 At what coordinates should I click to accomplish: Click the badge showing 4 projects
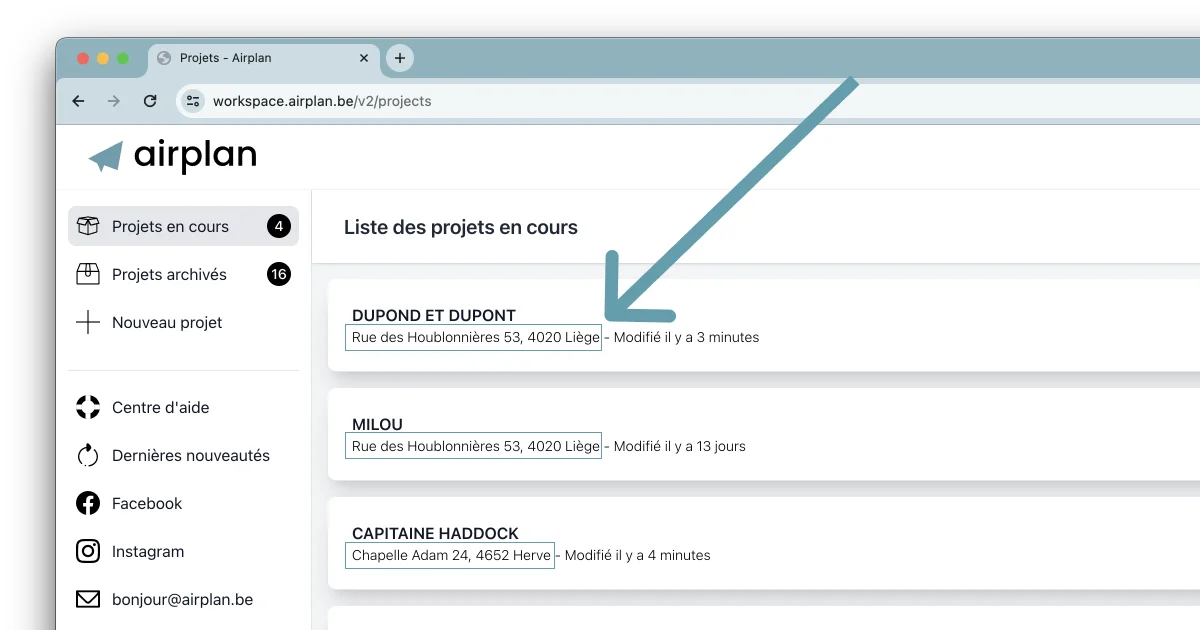(279, 227)
